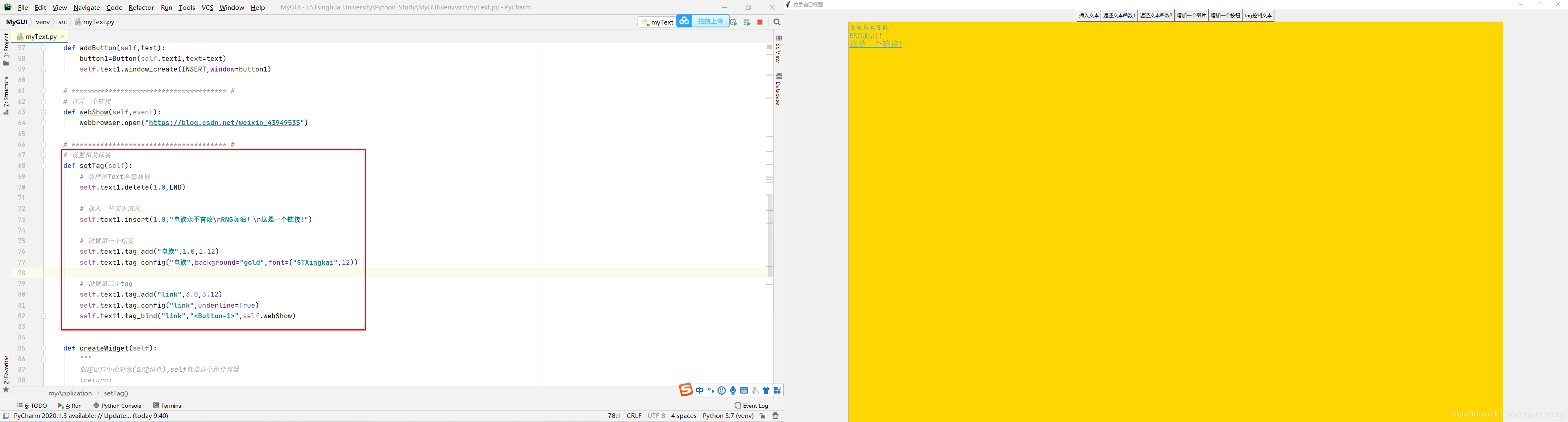Close the myText.py editor tab
1568x422 pixels.
(x=63, y=36)
